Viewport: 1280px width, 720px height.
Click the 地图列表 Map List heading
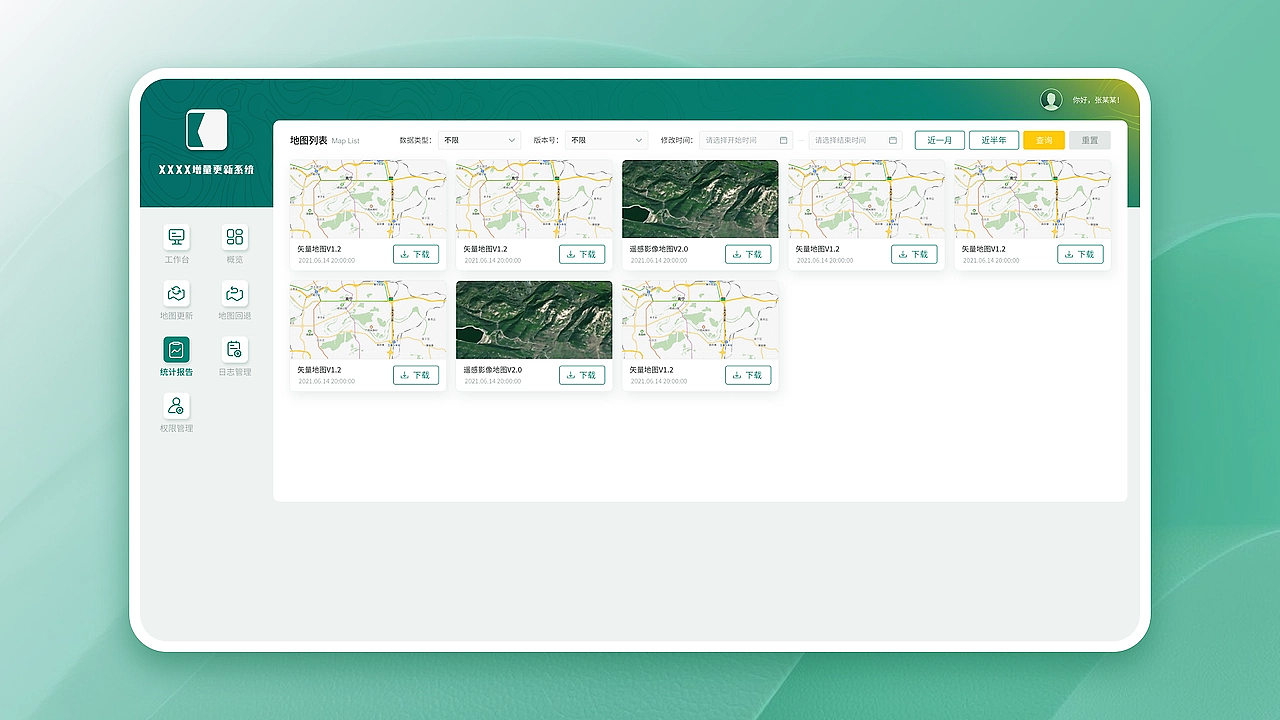[x=324, y=140]
